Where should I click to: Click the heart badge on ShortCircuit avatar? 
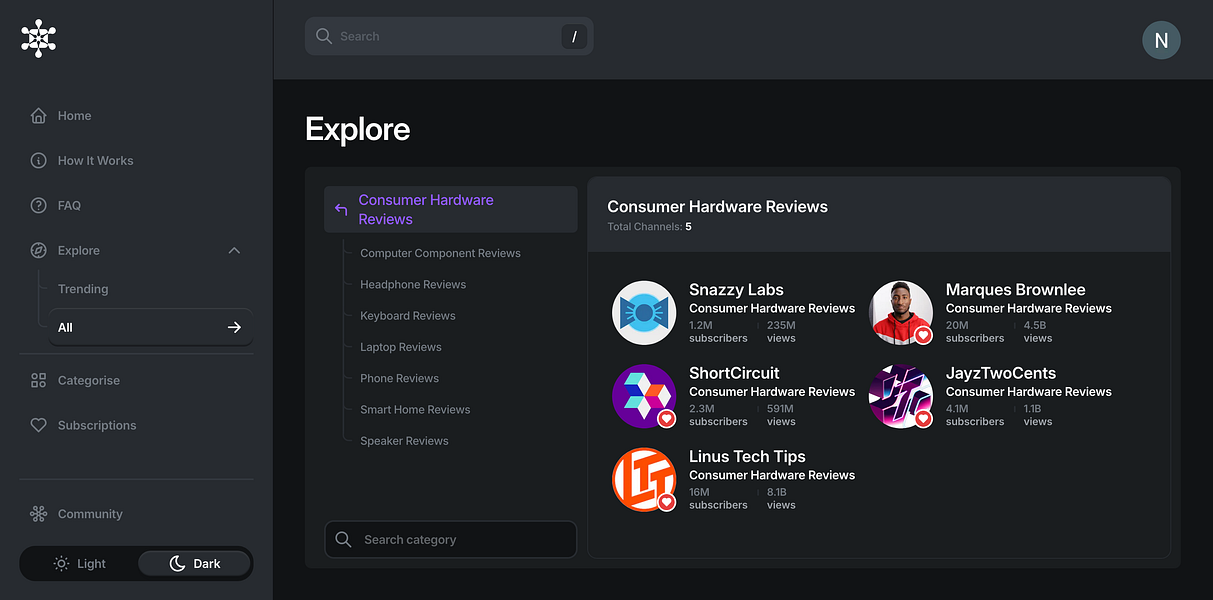click(x=667, y=419)
